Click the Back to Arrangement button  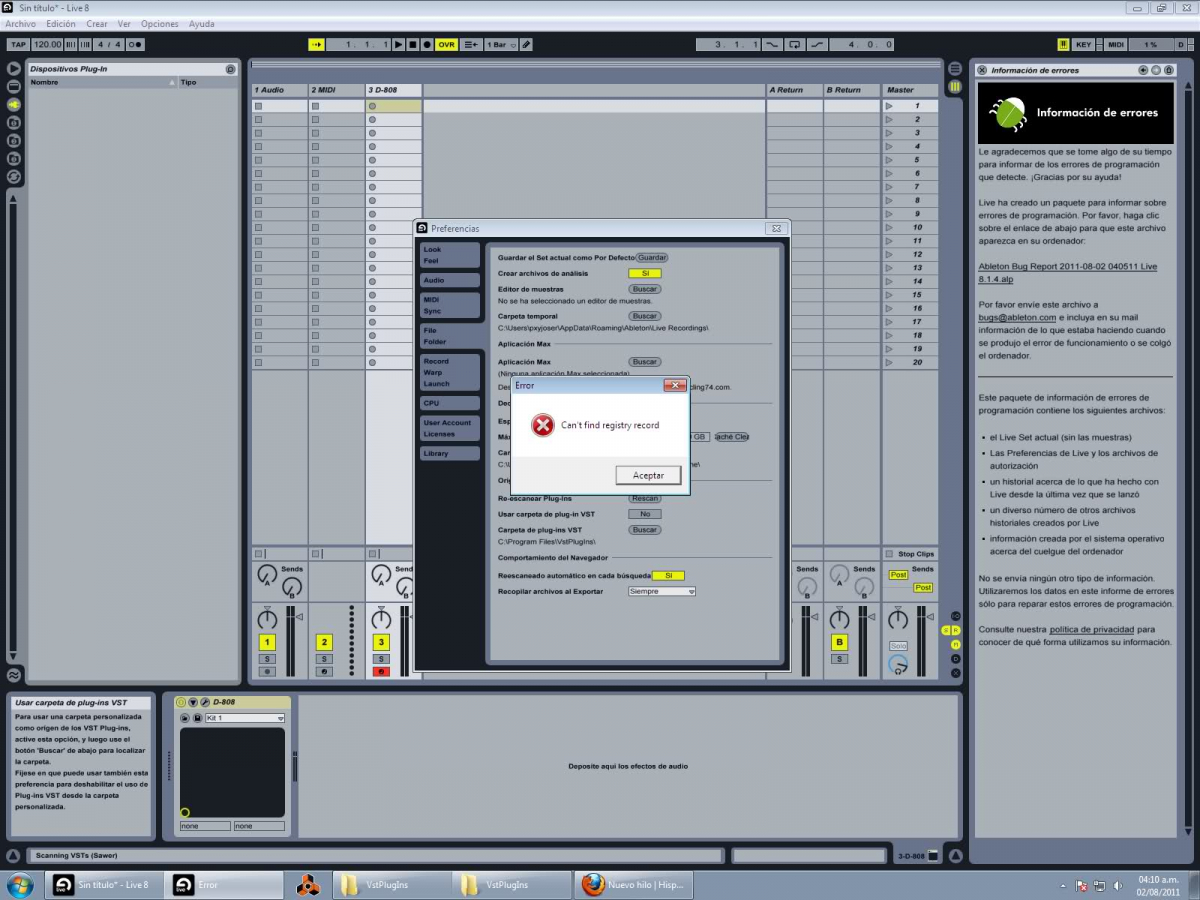click(x=472, y=44)
